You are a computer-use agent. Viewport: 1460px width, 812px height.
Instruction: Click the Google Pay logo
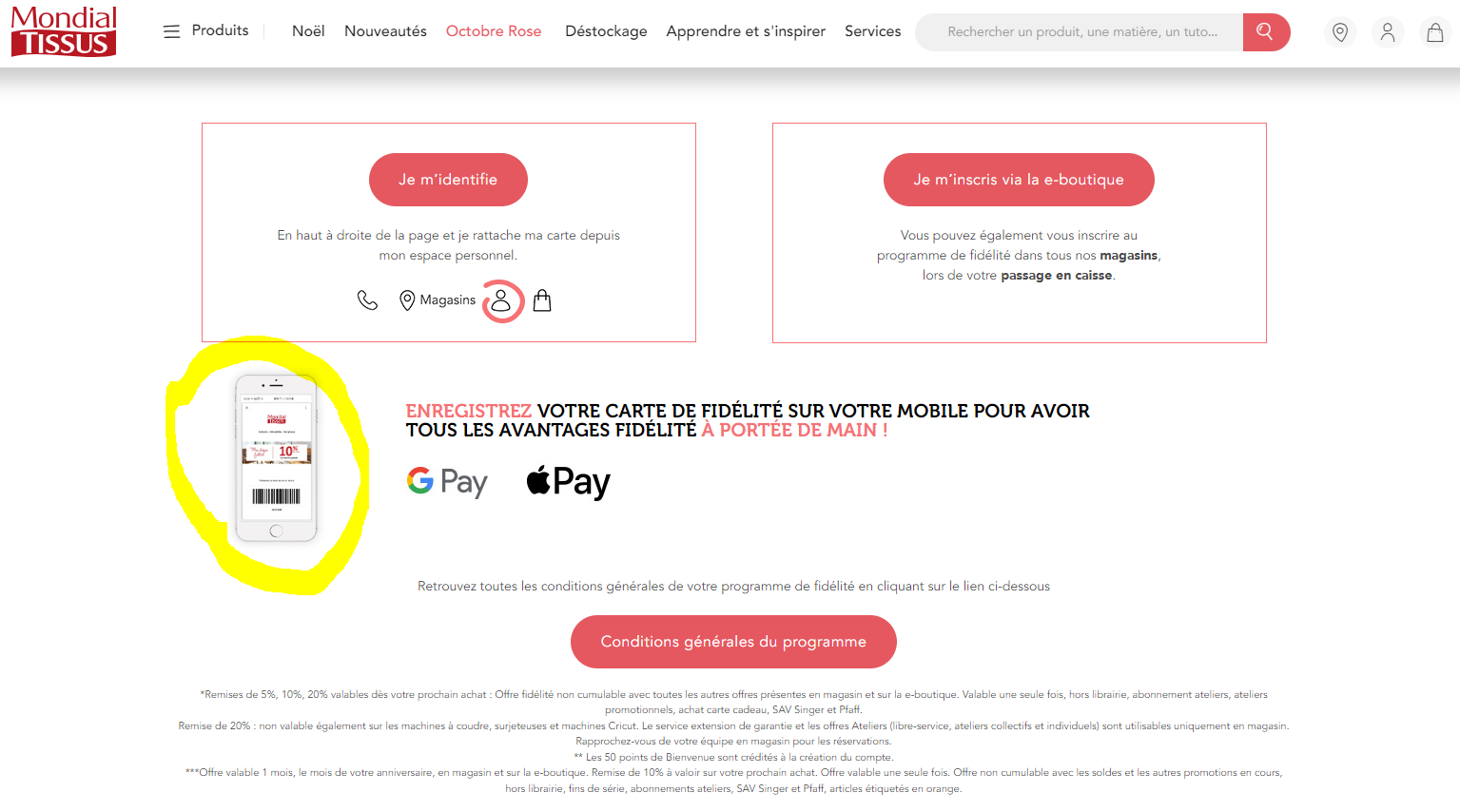[x=447, y=482]
